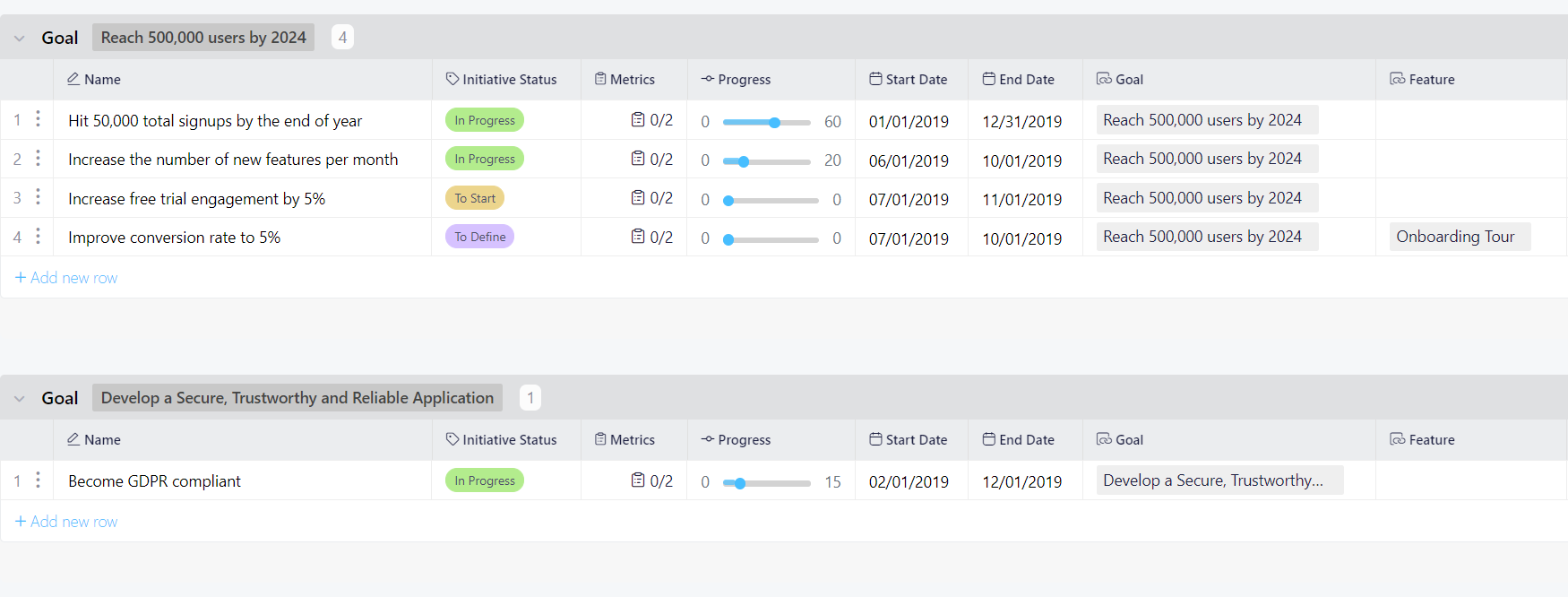Click the End Date calendar icon in first table
Image resolution: width=1568 pixels, height=597 pixels.
pyautogui.click(x=989, y=79)
